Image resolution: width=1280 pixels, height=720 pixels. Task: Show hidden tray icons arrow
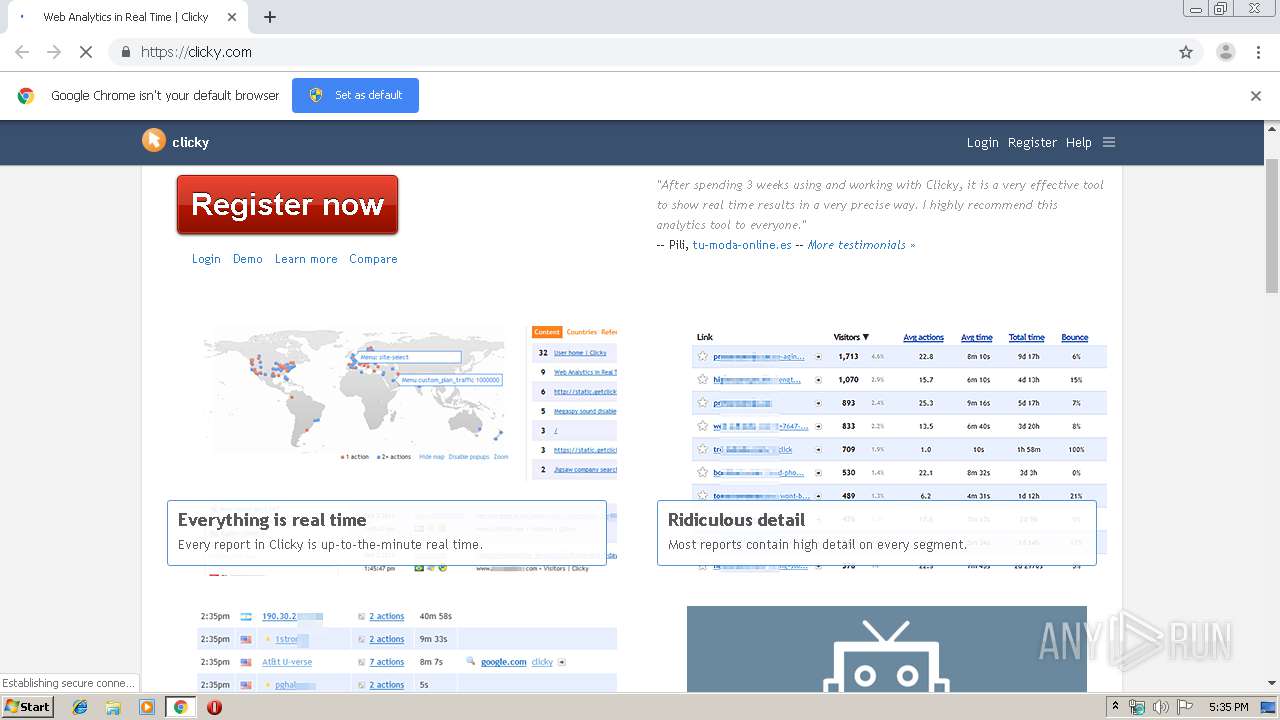point(1115,707)
